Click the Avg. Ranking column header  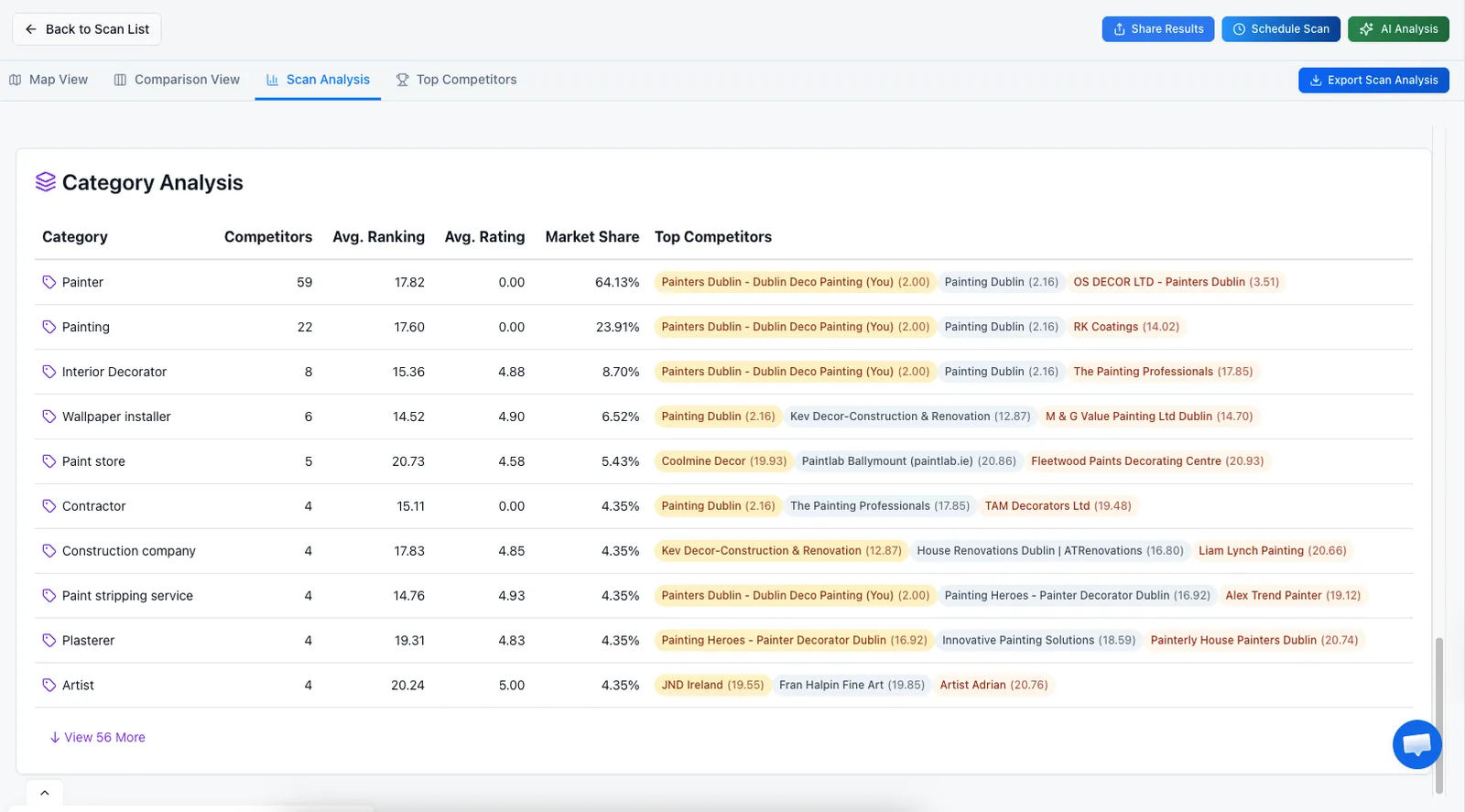pos(378,237)
